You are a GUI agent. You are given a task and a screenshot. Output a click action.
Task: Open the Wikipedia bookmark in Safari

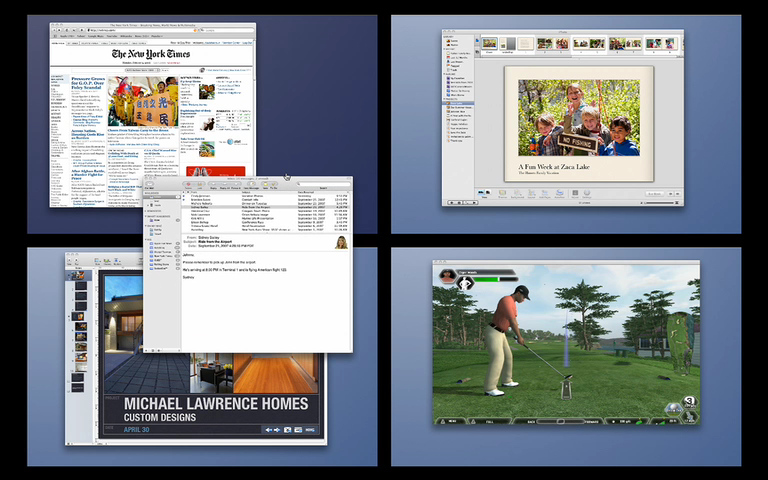click(126, 36)
